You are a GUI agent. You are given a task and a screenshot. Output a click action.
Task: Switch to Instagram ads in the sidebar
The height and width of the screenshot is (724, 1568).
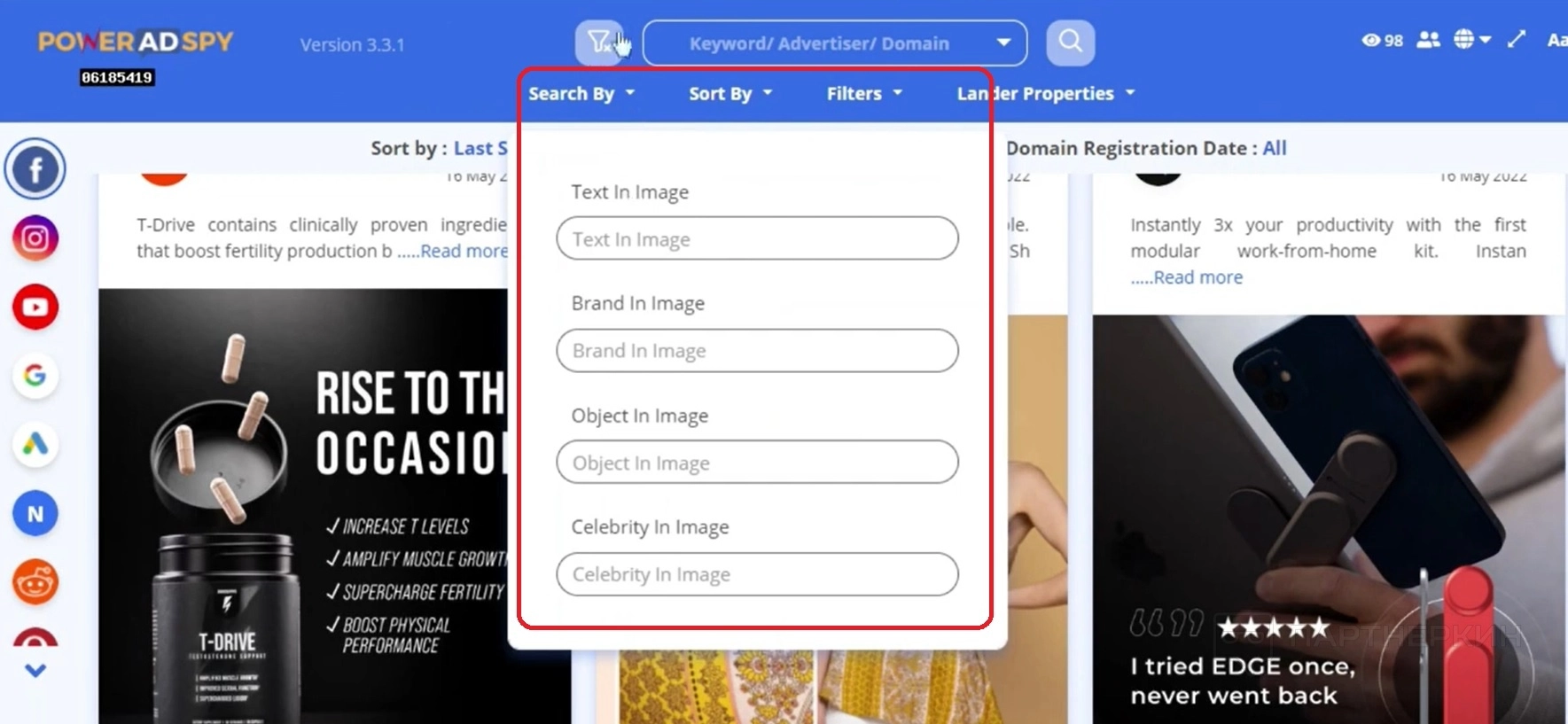(35, 238)
